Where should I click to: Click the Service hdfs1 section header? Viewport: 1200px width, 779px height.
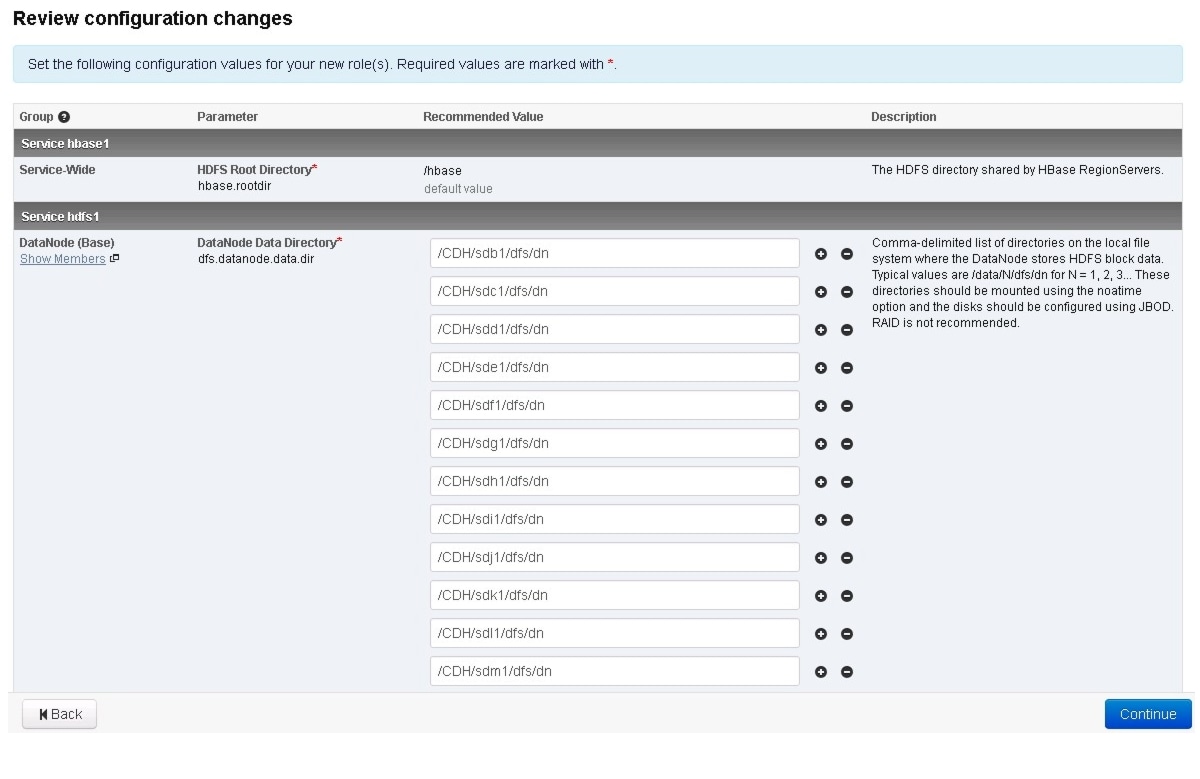click(60, 216)
